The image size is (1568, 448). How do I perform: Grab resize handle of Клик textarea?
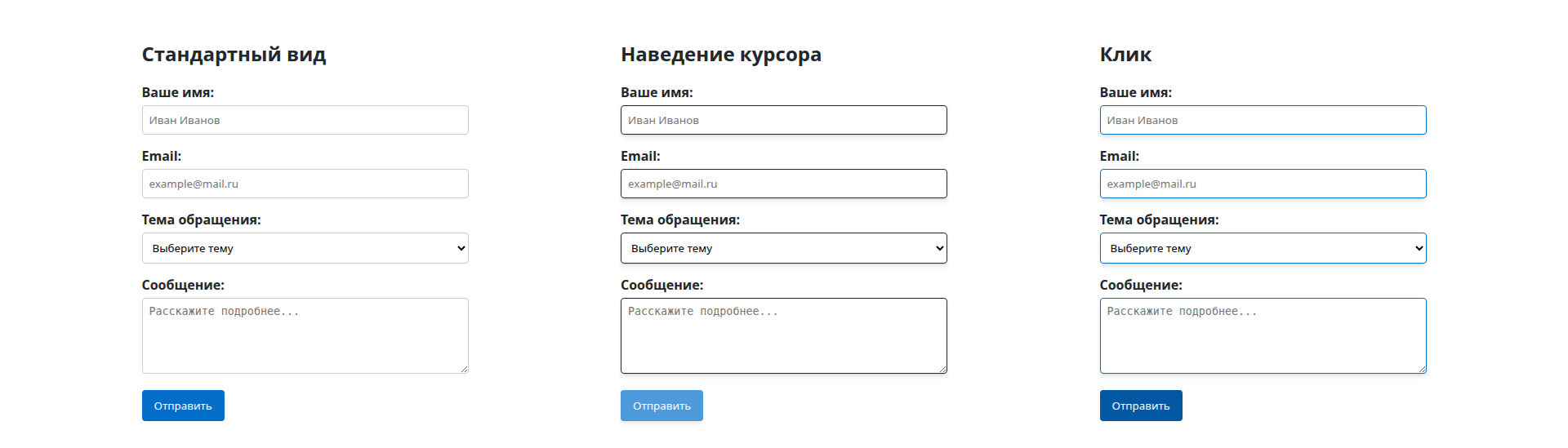click(1422, 369)
